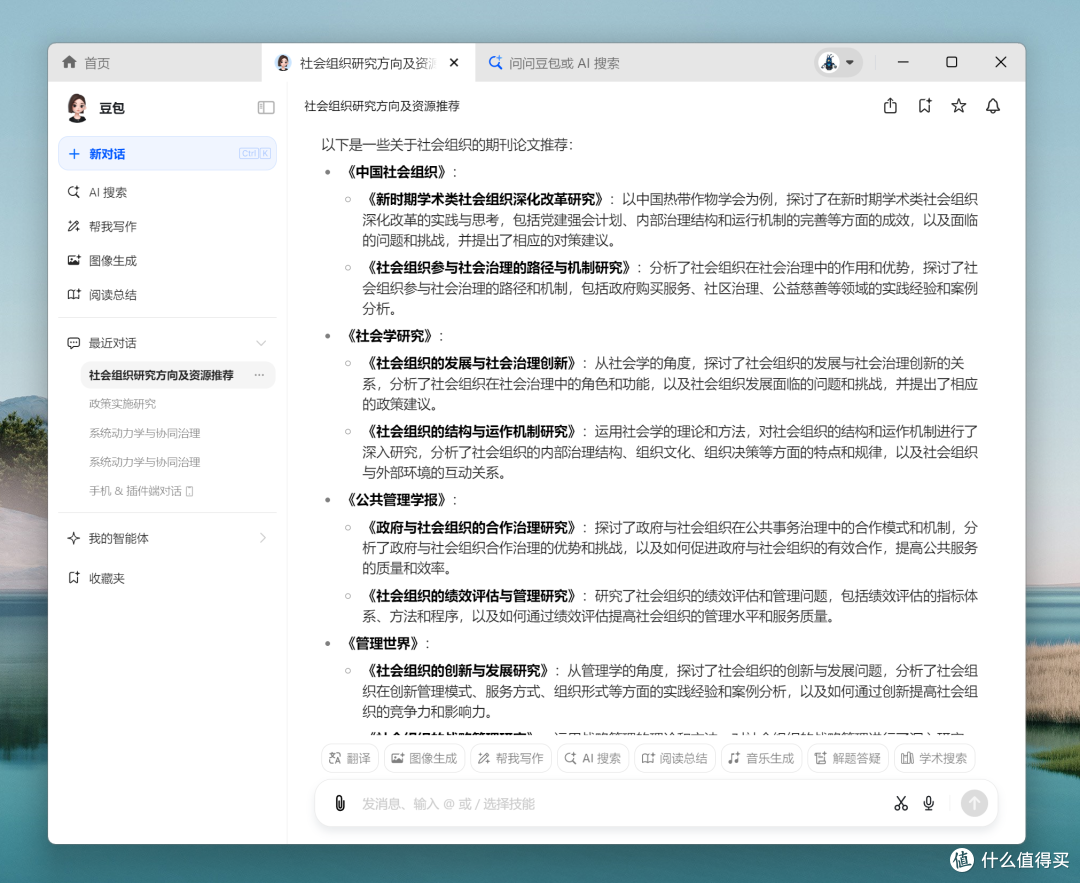Click the 《新时期学术类社会组织深化改革研究》 paper title
The width and height of the screenshot is (1080, 883).
pos(486,200)
